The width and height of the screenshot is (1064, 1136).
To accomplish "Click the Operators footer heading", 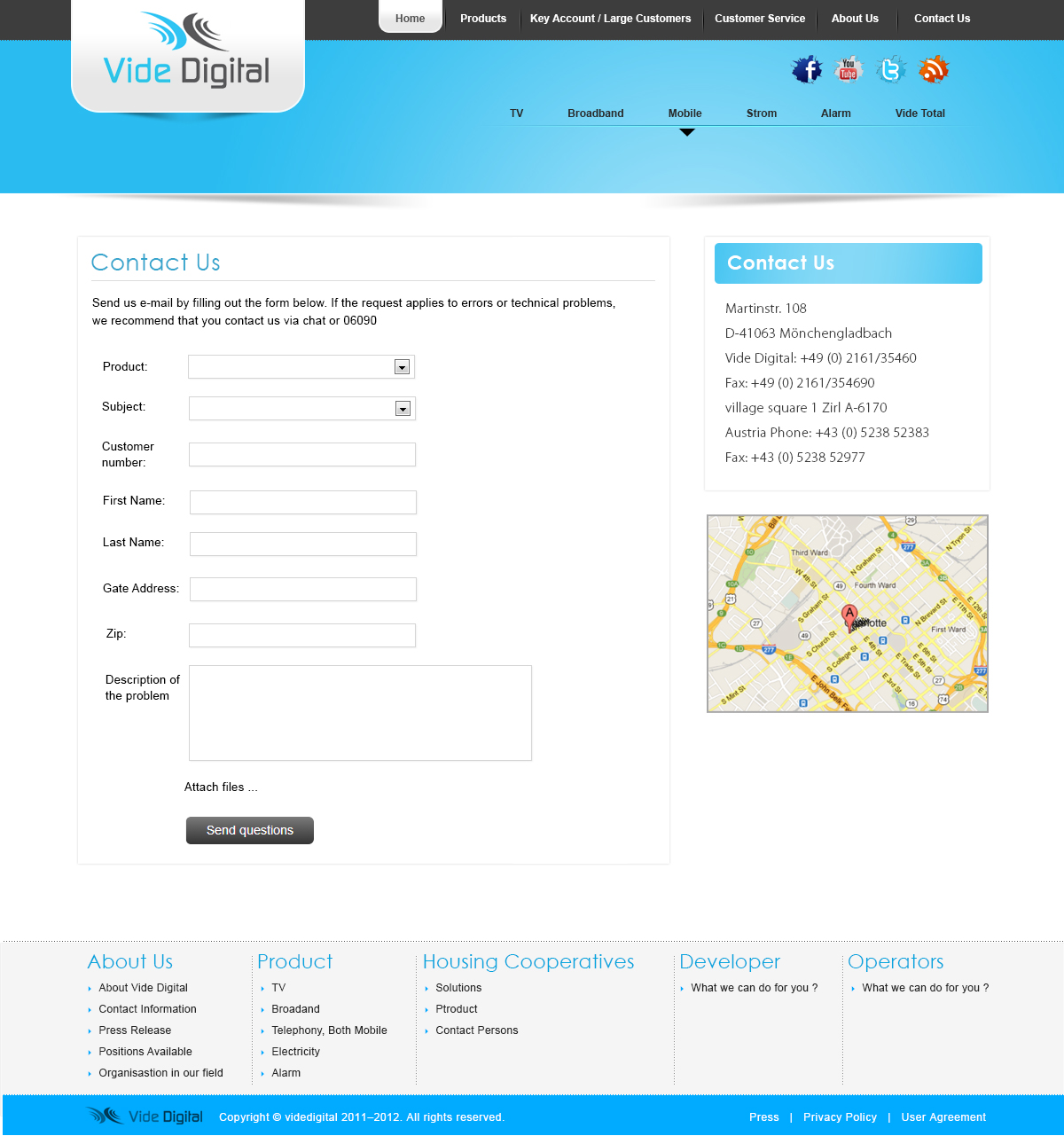I will [896, 961].
